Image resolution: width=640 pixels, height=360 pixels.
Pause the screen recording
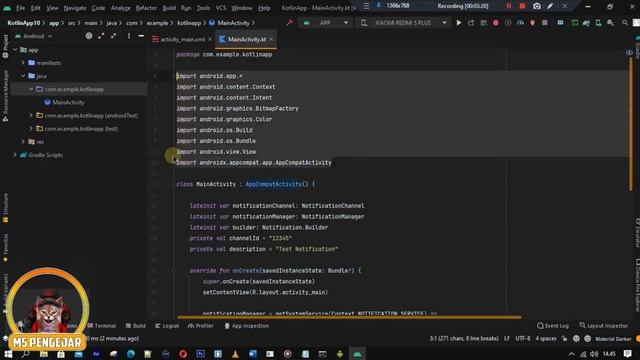[x=509, y=6]
